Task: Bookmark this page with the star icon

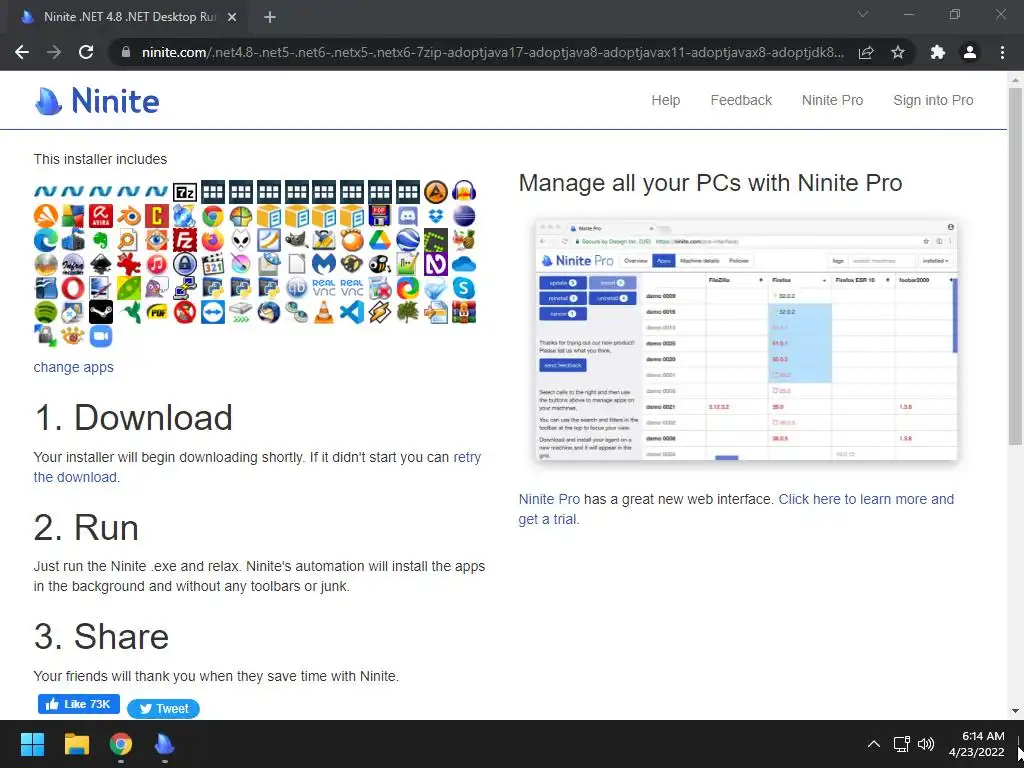Action: click(898, 52)
